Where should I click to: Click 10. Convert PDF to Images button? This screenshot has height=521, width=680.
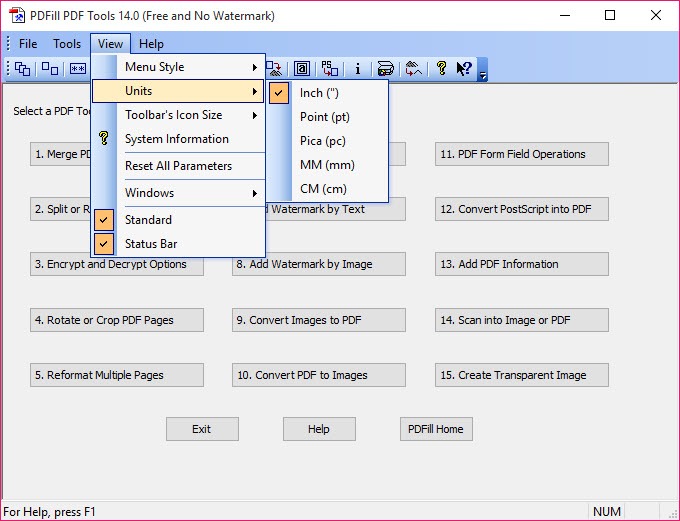pos(319,375)
